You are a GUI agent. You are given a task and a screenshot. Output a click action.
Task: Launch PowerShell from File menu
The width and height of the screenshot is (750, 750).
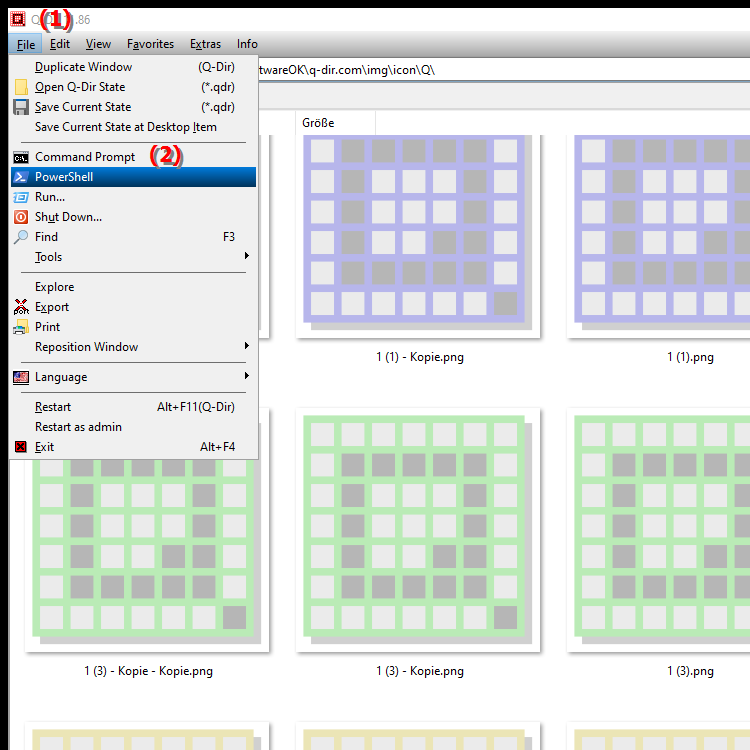(x=133, y=177)
